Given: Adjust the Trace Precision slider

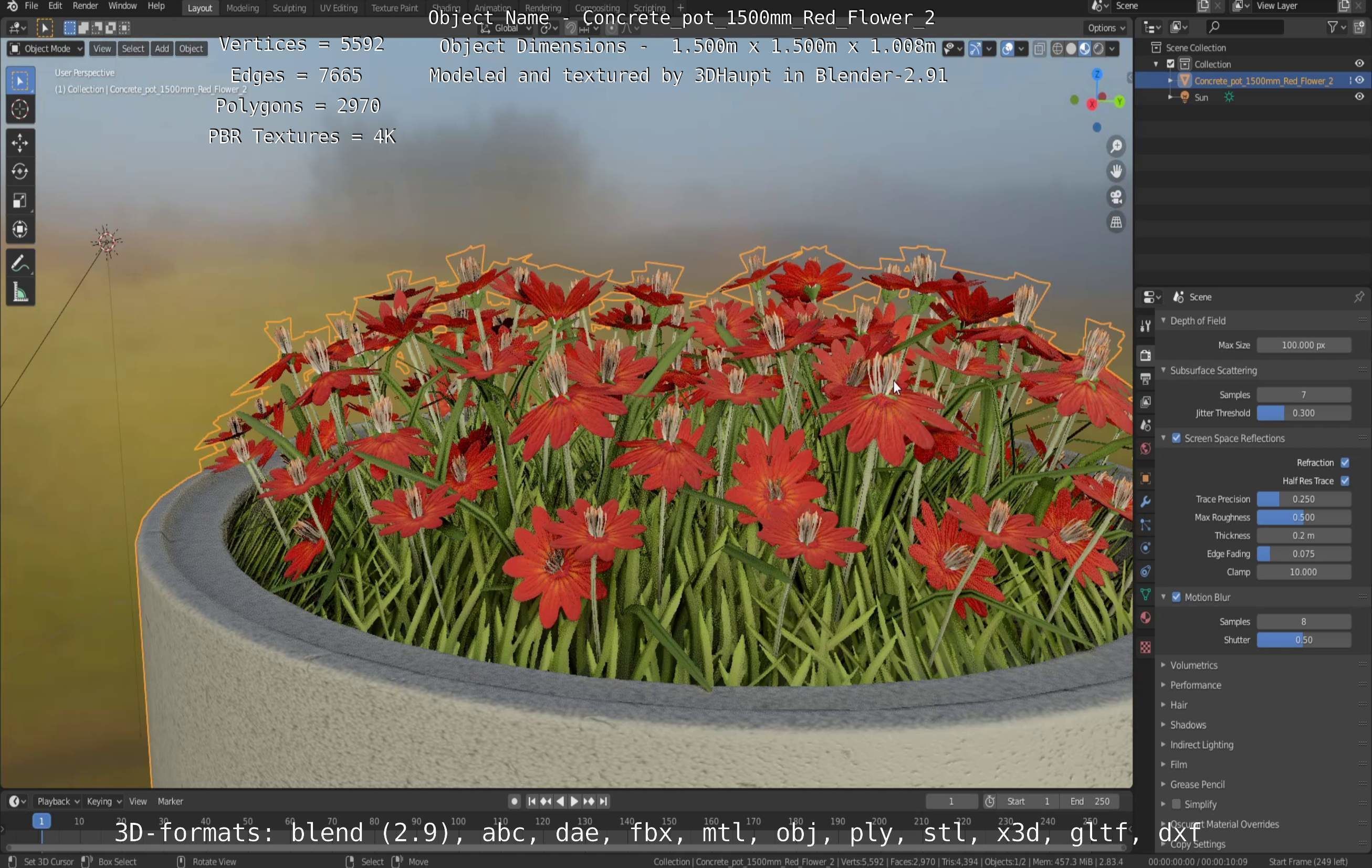Looking at the screenshot, I should (x=1303, y=499).
